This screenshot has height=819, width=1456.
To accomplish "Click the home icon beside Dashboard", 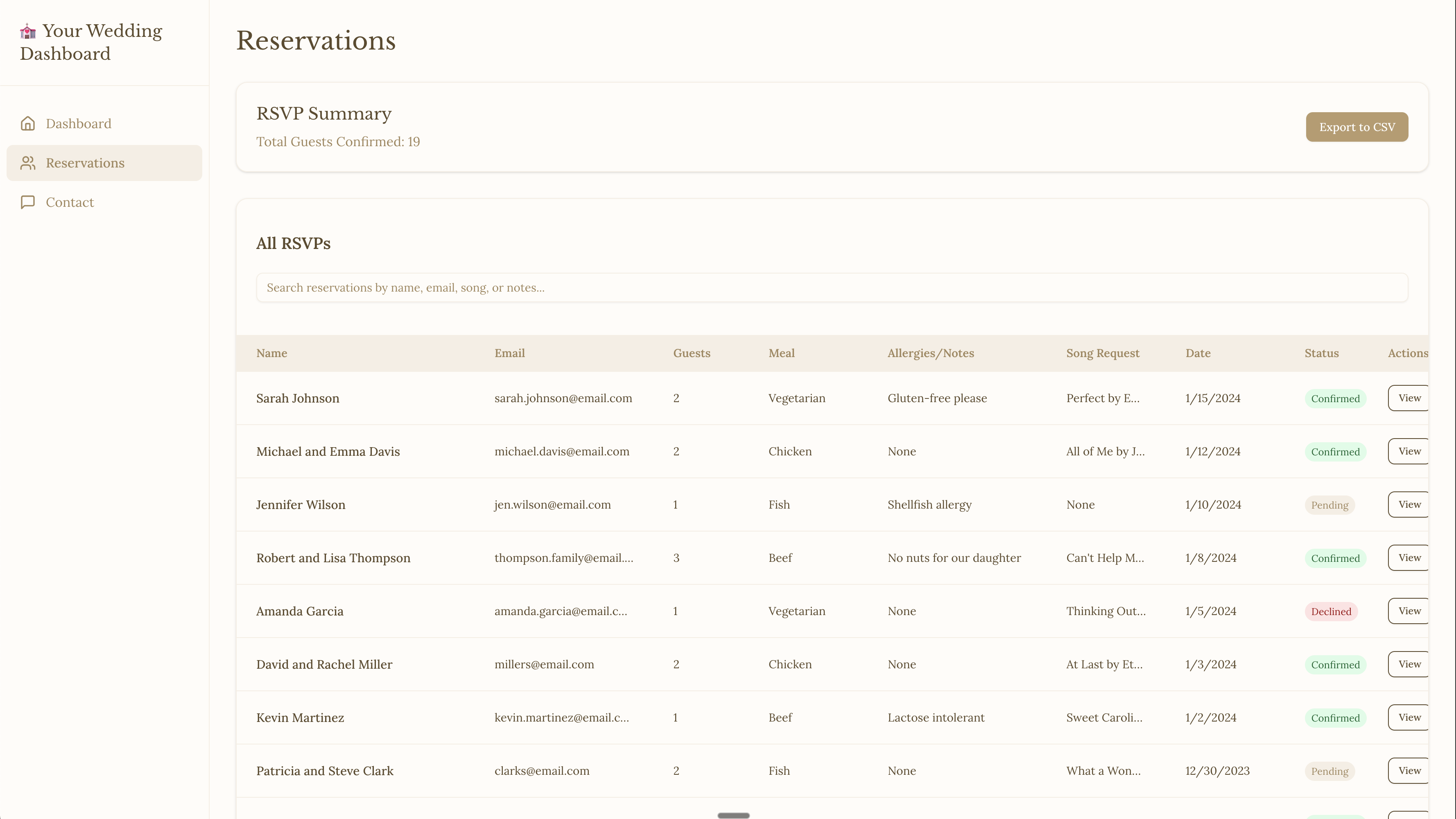I will click(x=28, y=123).
